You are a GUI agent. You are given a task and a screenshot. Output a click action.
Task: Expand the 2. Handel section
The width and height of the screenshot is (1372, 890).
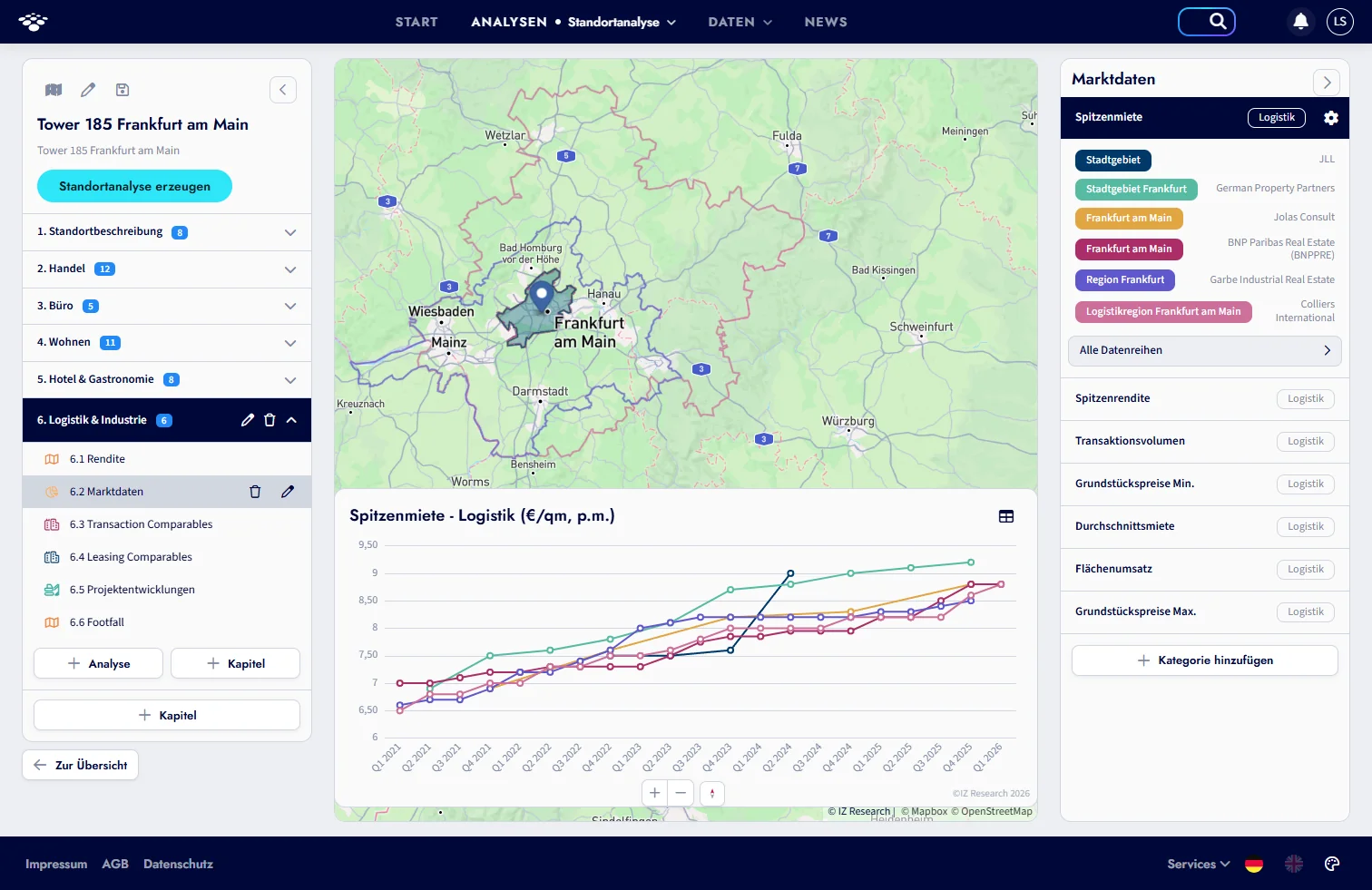click(x=167, y=269)
